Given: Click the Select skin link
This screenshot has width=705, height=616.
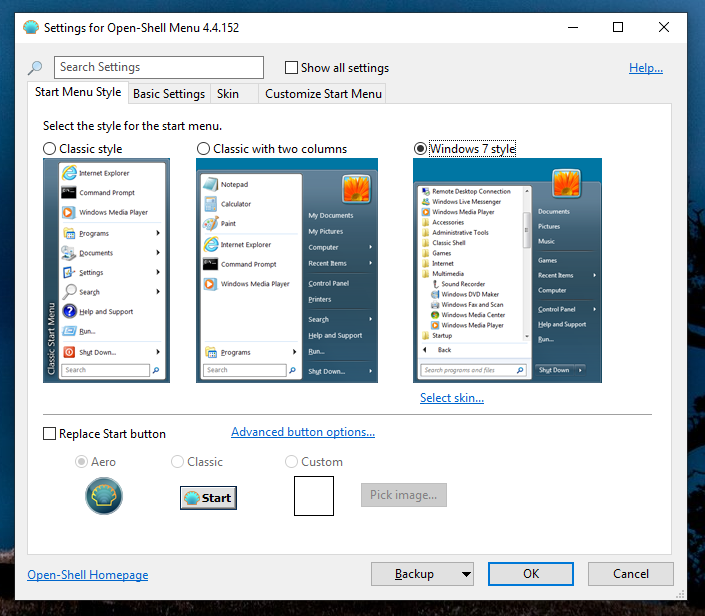Looking at the screenshot, I should coord(452,398).
